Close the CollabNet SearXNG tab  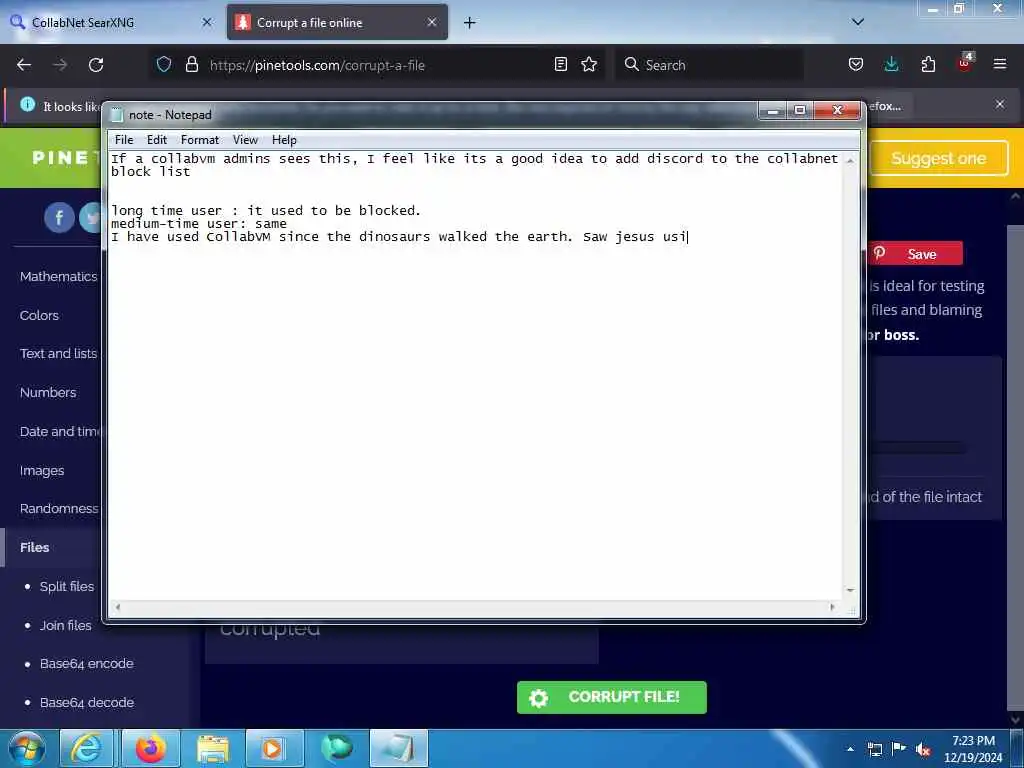tap(207, 22)
